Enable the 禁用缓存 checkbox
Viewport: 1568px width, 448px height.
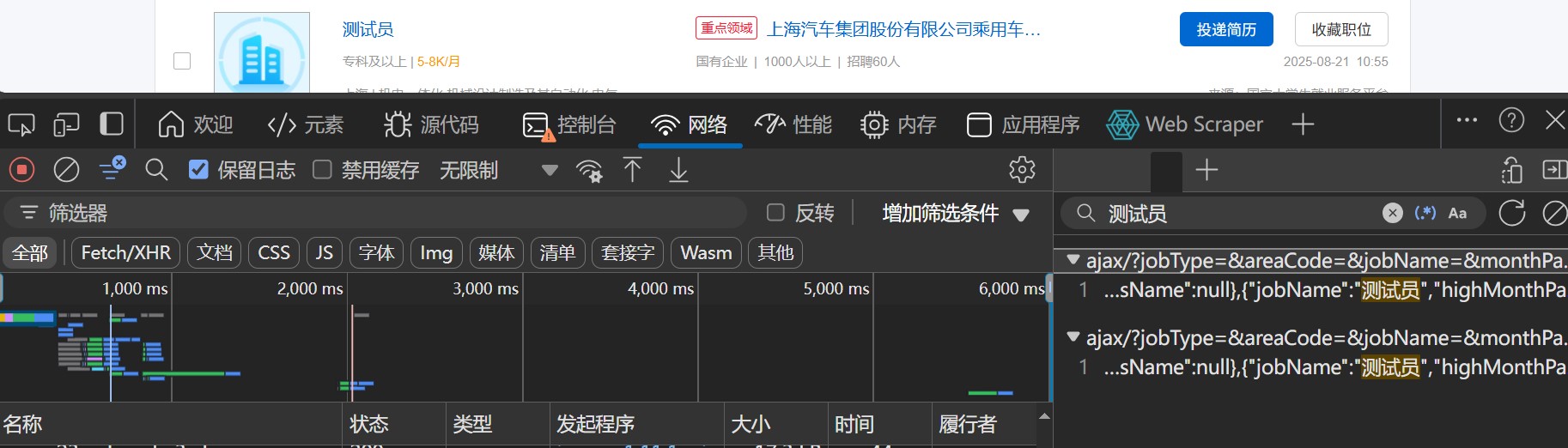tap(322, 170)
